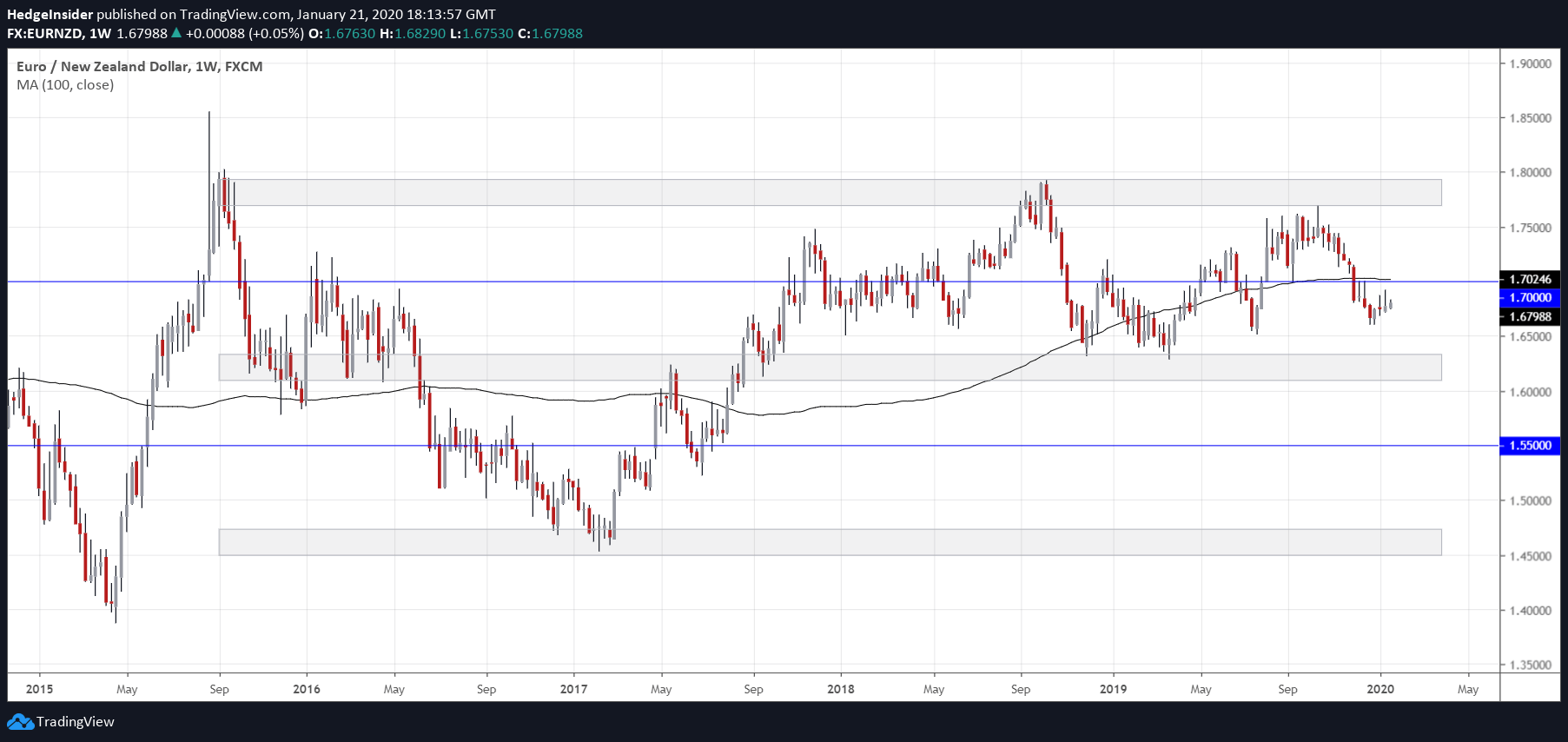
Task: Click the 1.85000 price axis label
Action: click(1530, 118)
